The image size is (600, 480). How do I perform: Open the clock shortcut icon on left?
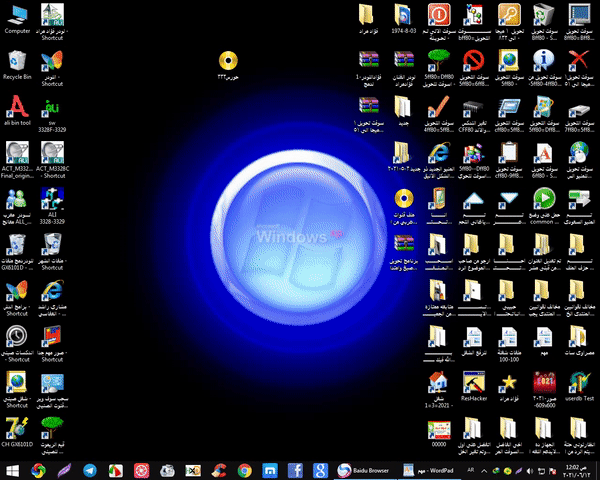point(17,344)
